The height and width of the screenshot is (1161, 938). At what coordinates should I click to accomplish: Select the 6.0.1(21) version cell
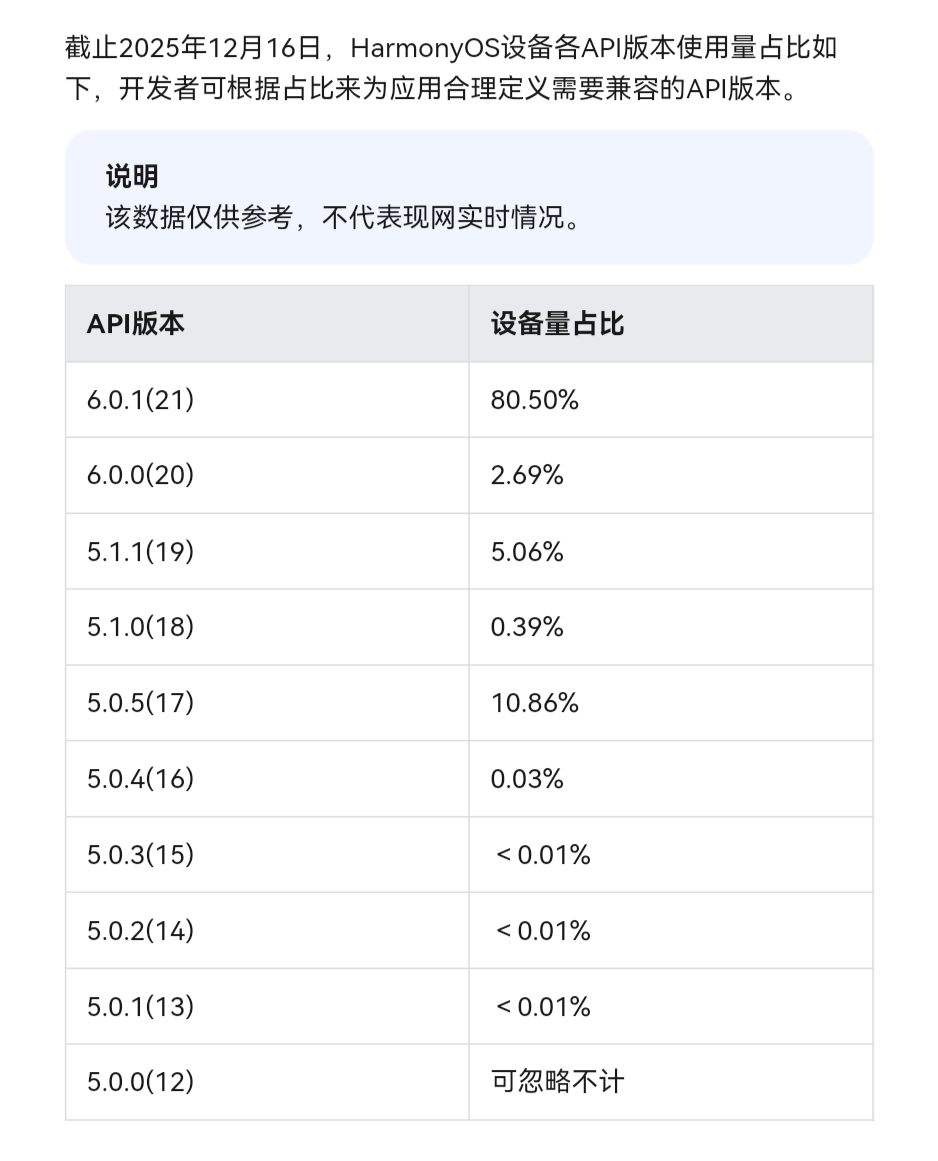[140, 400]
